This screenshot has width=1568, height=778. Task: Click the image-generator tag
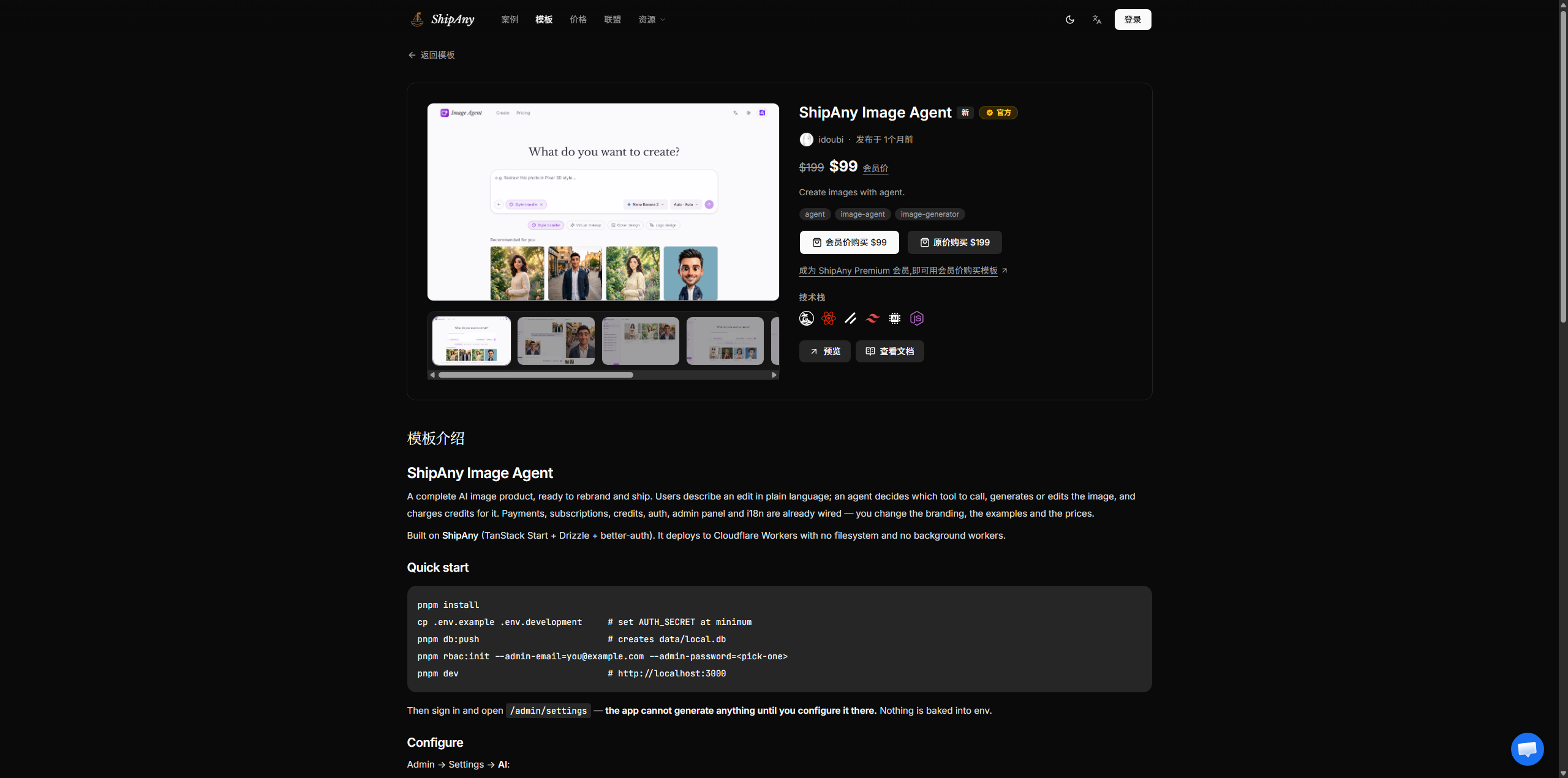(930, 214)
